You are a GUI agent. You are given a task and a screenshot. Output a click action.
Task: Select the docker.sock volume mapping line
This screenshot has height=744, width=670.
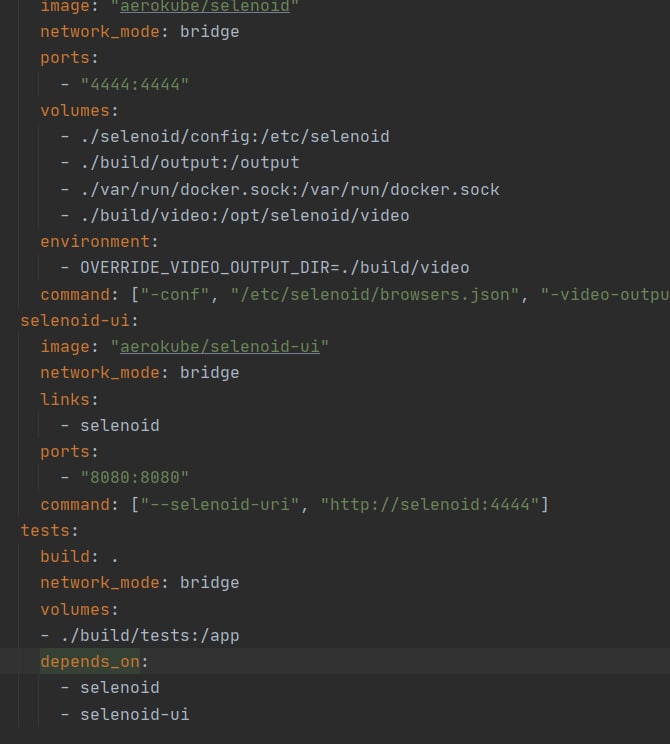pyautogui.click(x=290, y=189)
